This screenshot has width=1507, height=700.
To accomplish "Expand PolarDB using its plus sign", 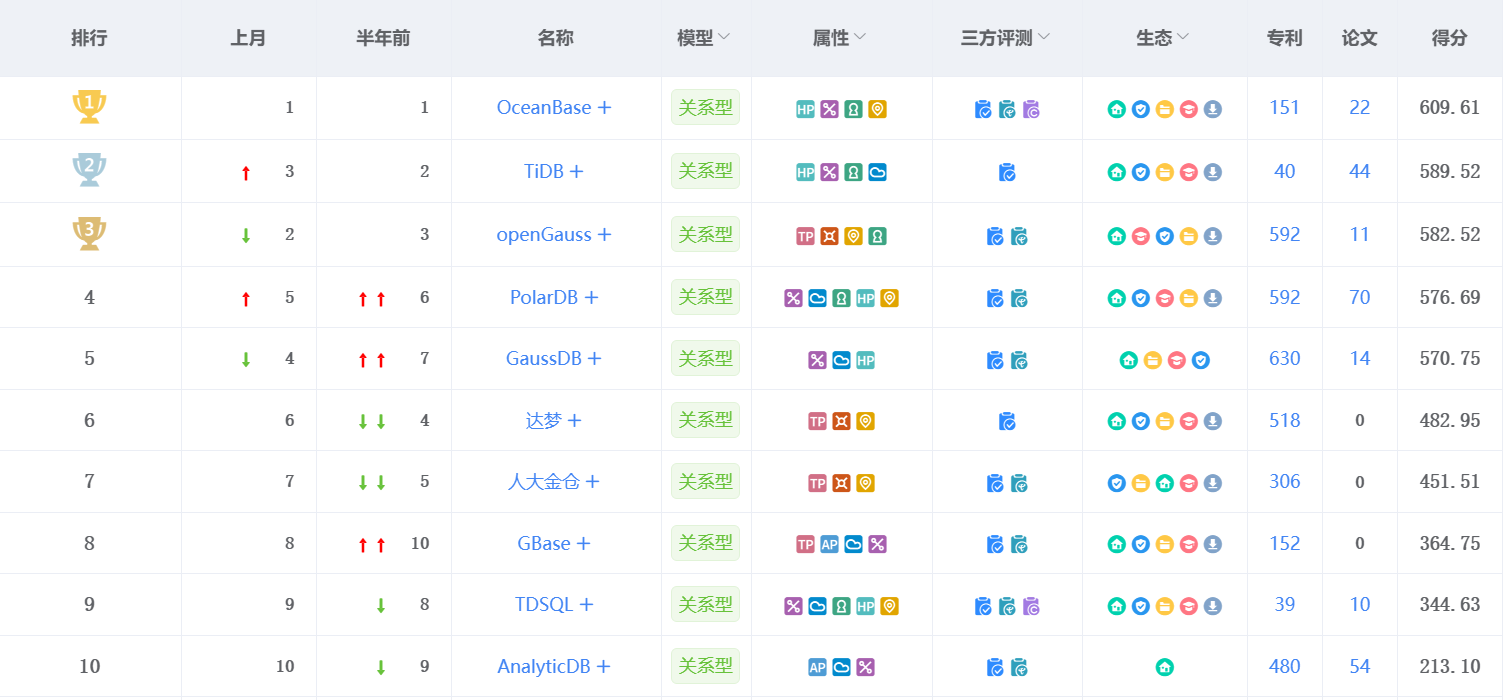I will point(591,297).
